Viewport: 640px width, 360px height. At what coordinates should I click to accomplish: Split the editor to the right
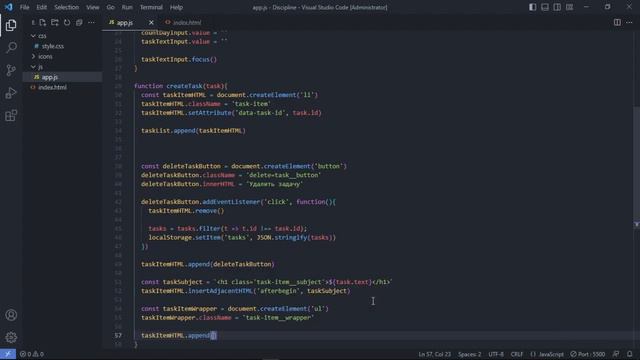(617, 22)
